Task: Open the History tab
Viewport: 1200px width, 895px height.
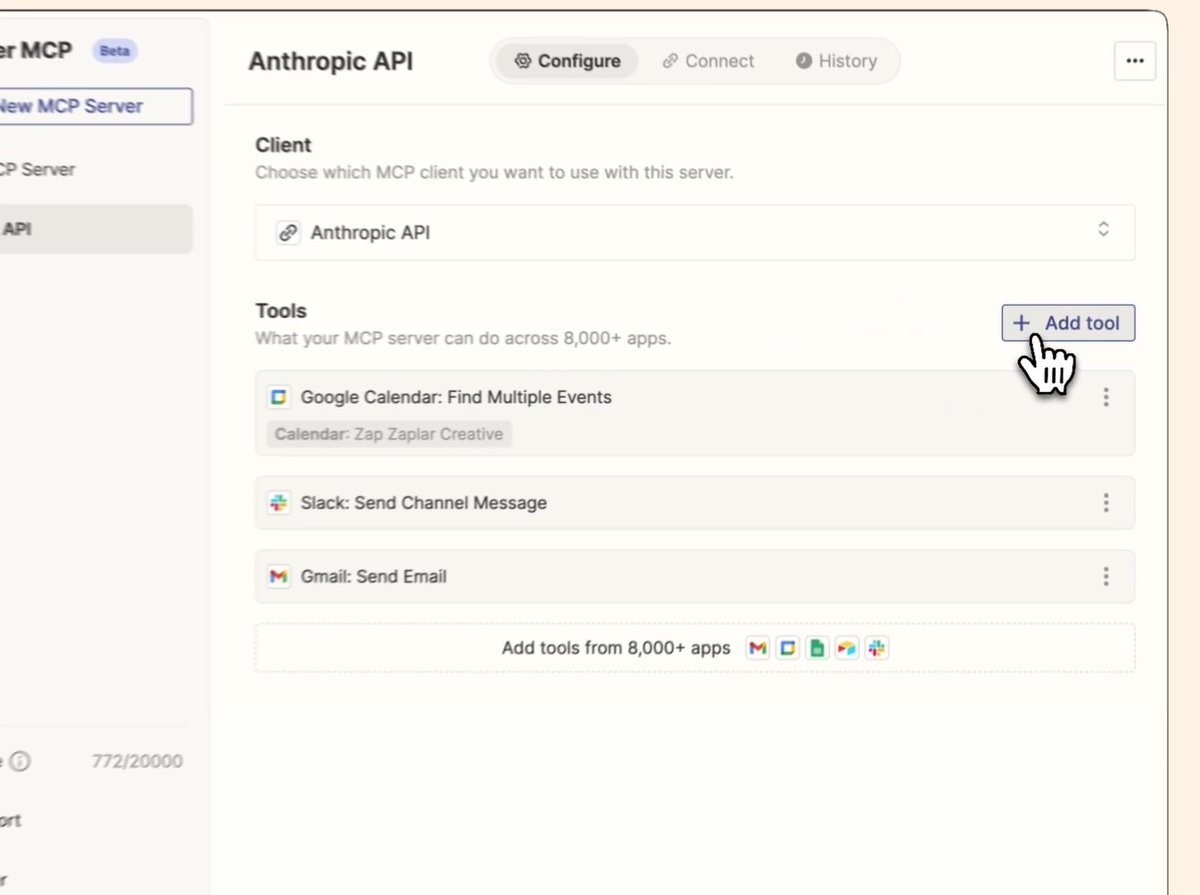Action: click(837, 61)
